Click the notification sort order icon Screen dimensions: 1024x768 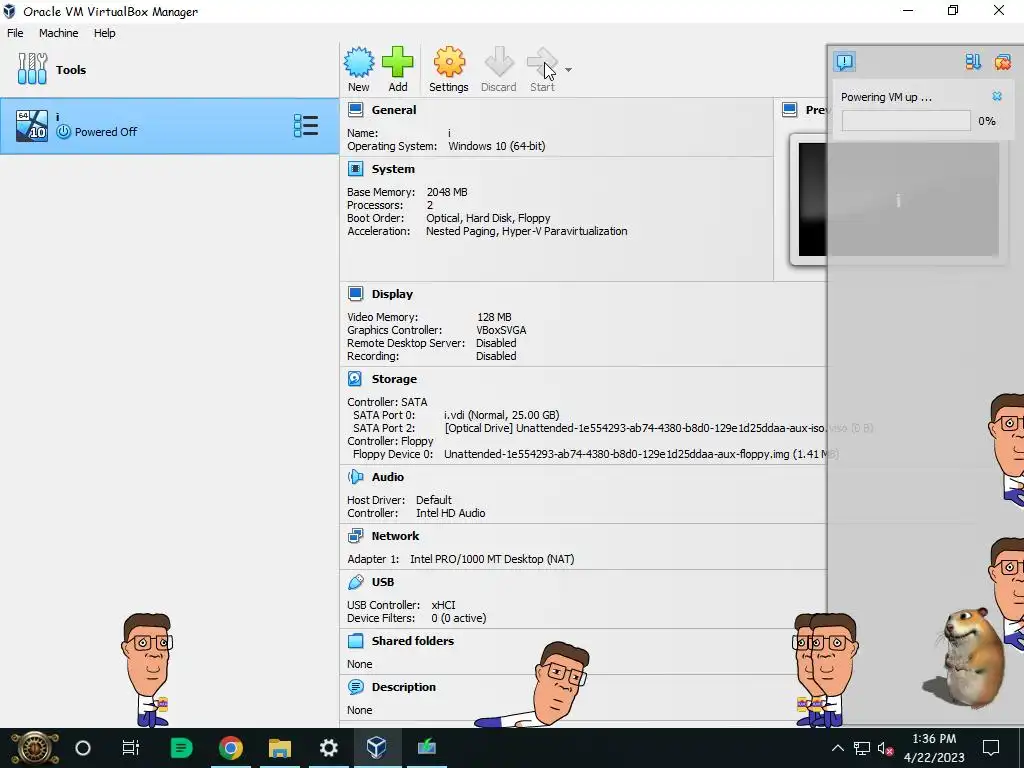[x=973, y=62]
